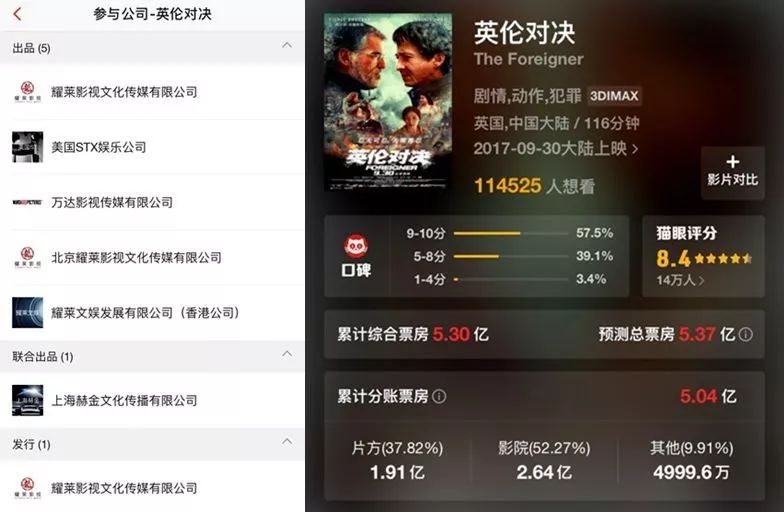The width and height of the screenshot is (784, 512).
Task: Click 美国STX娱乐公司 company logo
Action: 28,147
